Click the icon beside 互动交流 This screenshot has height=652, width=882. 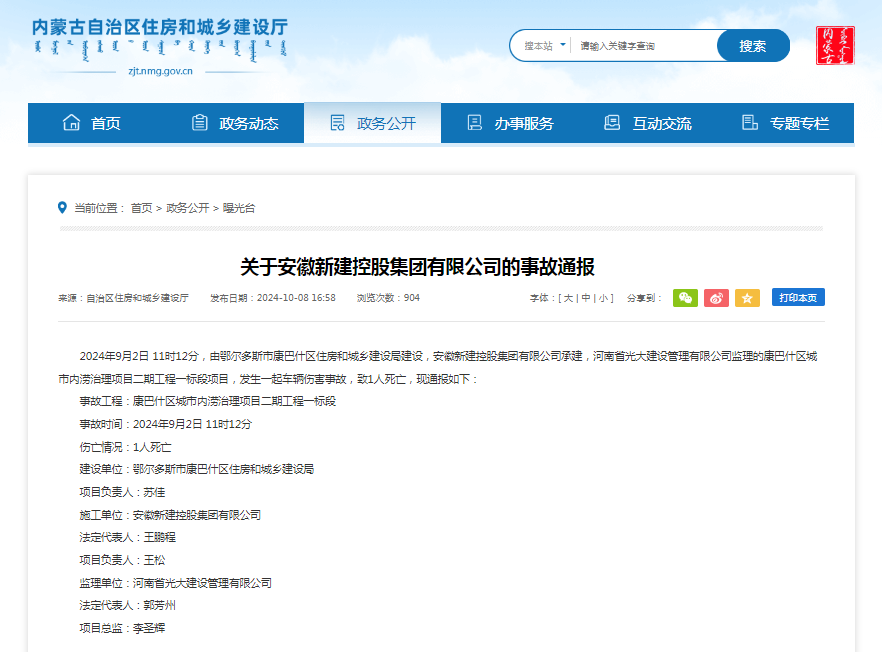(612, 122)
